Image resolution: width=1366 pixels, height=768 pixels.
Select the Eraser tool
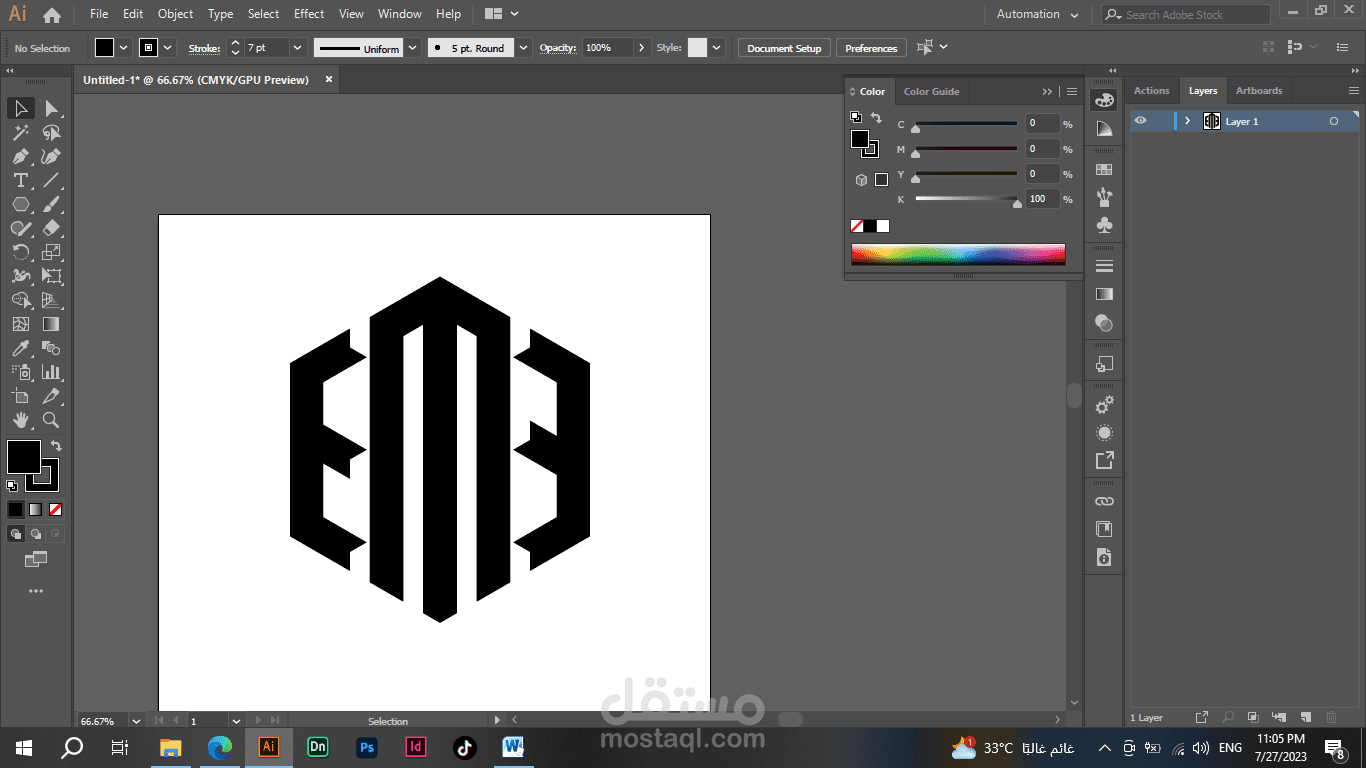click(x=52, y=228)
